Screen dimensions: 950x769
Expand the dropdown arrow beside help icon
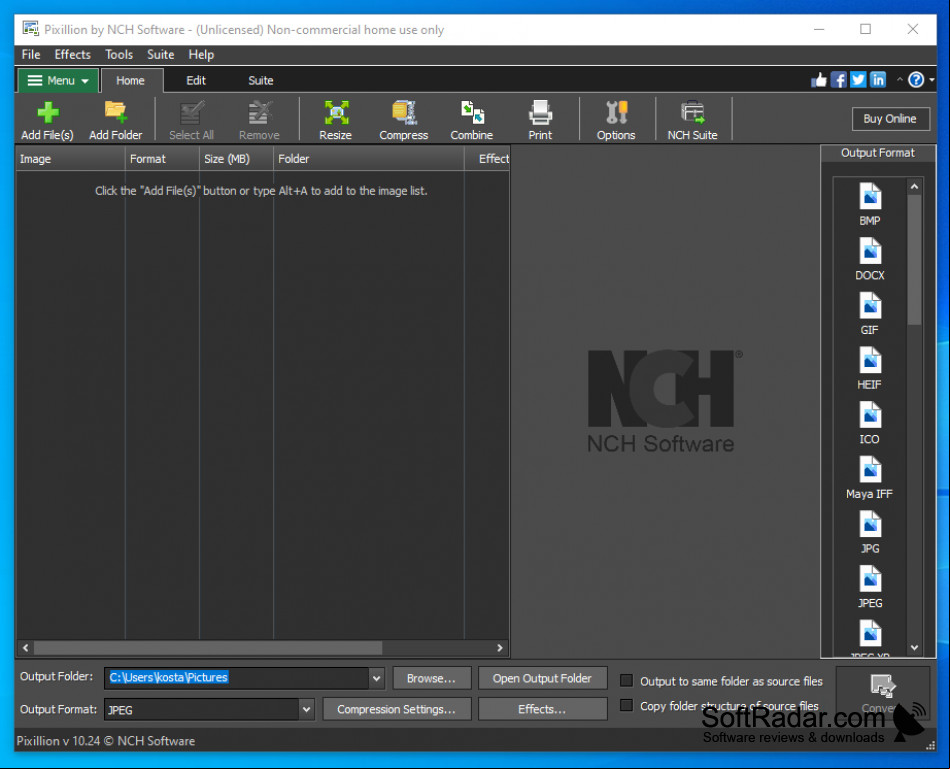click(931, 80)
